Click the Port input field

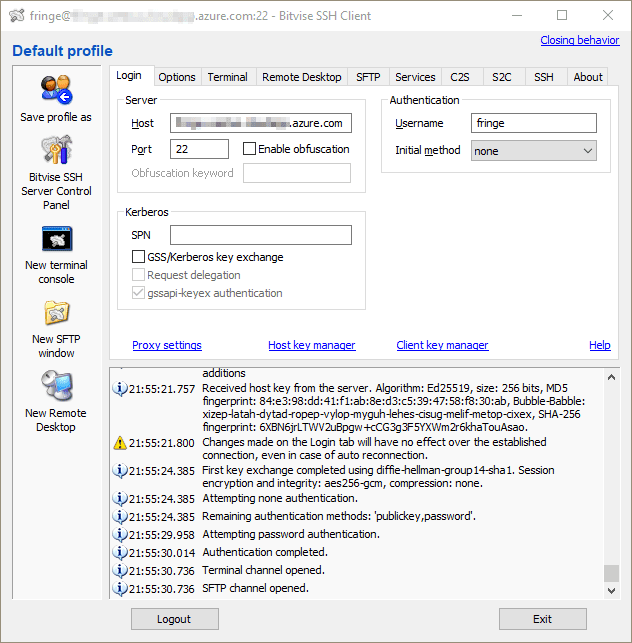click(199, 148)
